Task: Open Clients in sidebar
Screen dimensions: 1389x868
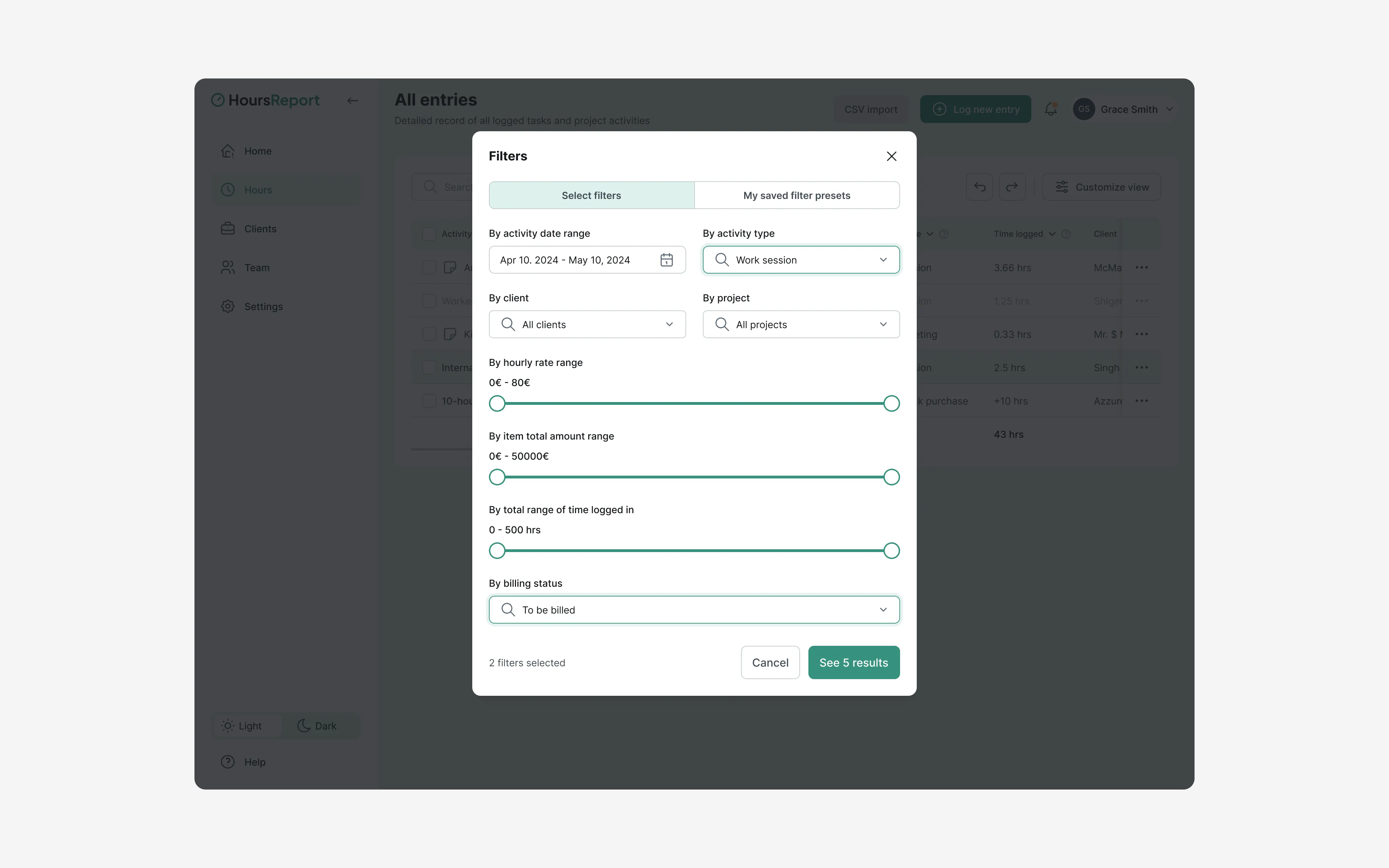Action: pos(286,228)
